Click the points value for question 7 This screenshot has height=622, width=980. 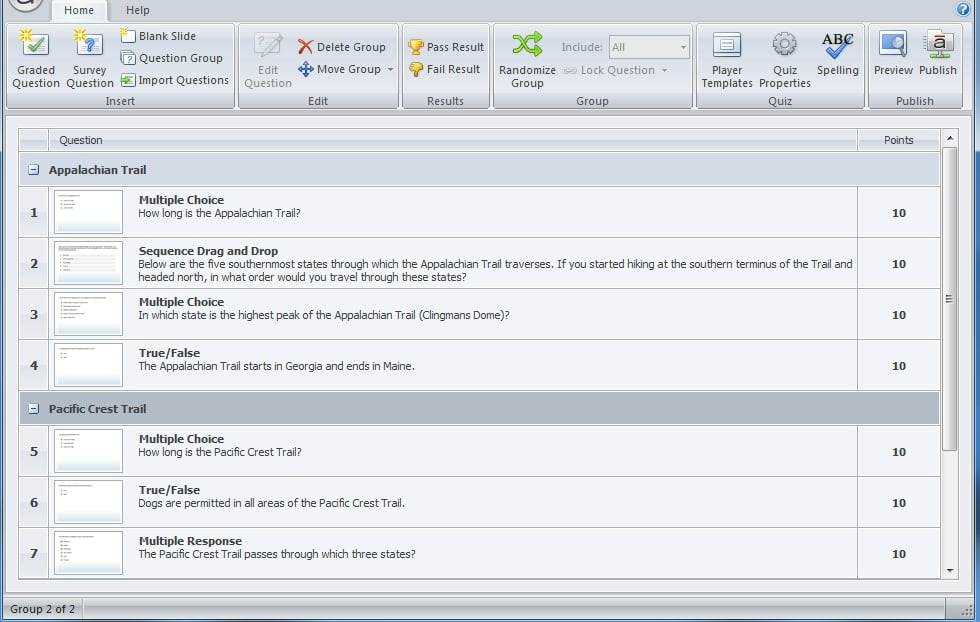(899, 554)
